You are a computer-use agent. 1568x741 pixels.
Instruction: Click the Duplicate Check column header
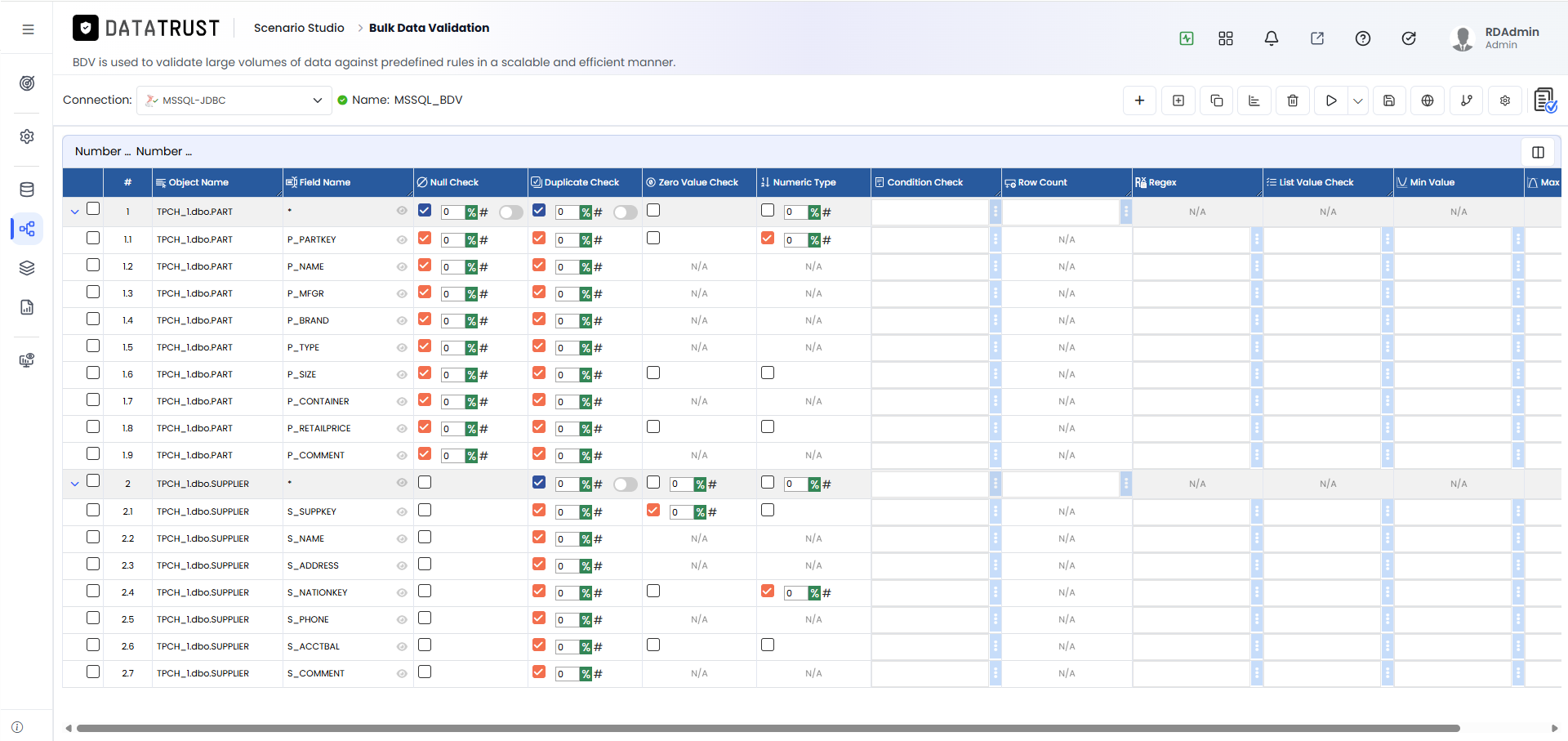click(585, 182)
